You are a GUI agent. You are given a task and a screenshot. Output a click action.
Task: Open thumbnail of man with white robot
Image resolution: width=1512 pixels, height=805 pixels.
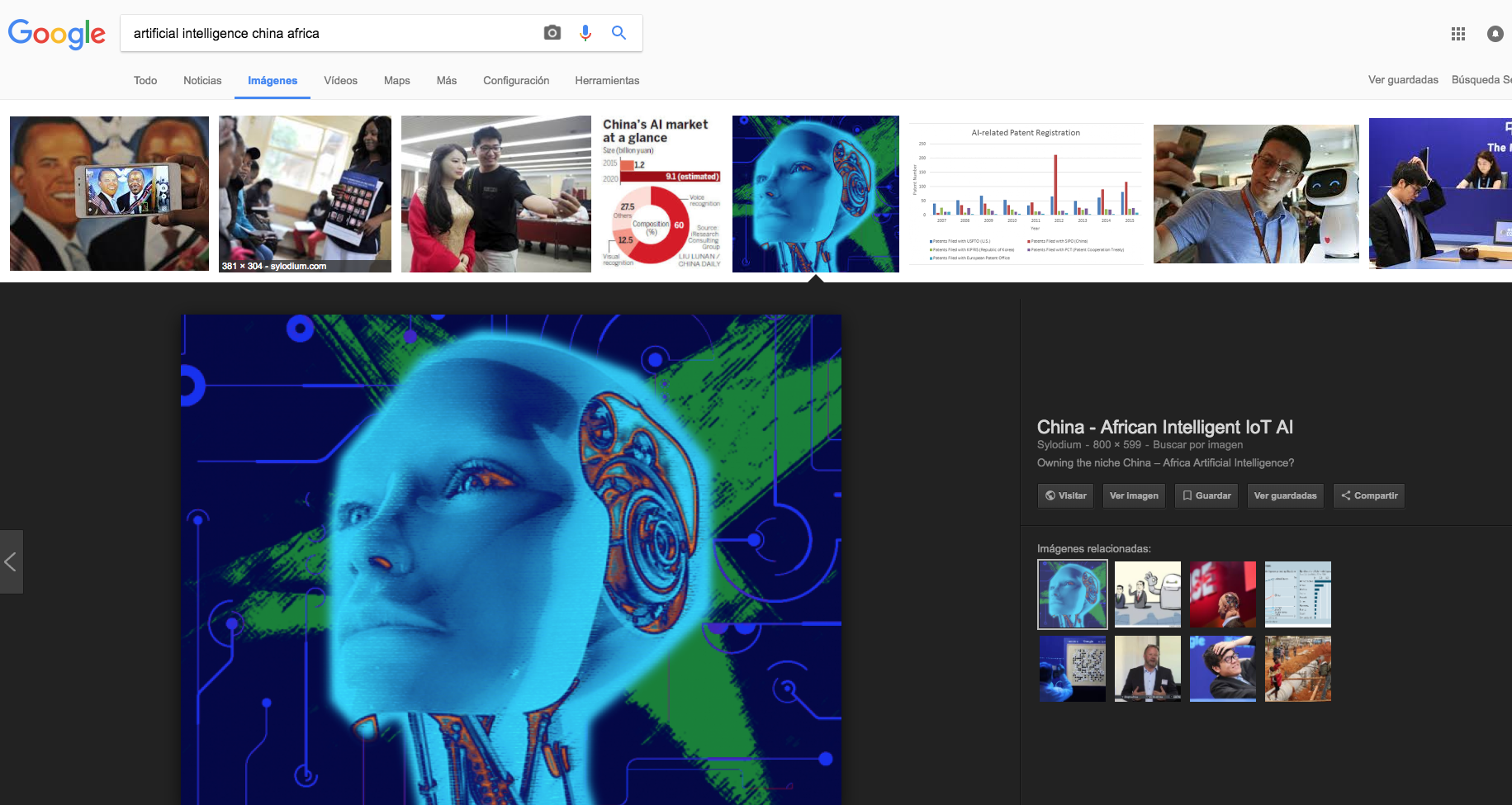pos(1256,194)
